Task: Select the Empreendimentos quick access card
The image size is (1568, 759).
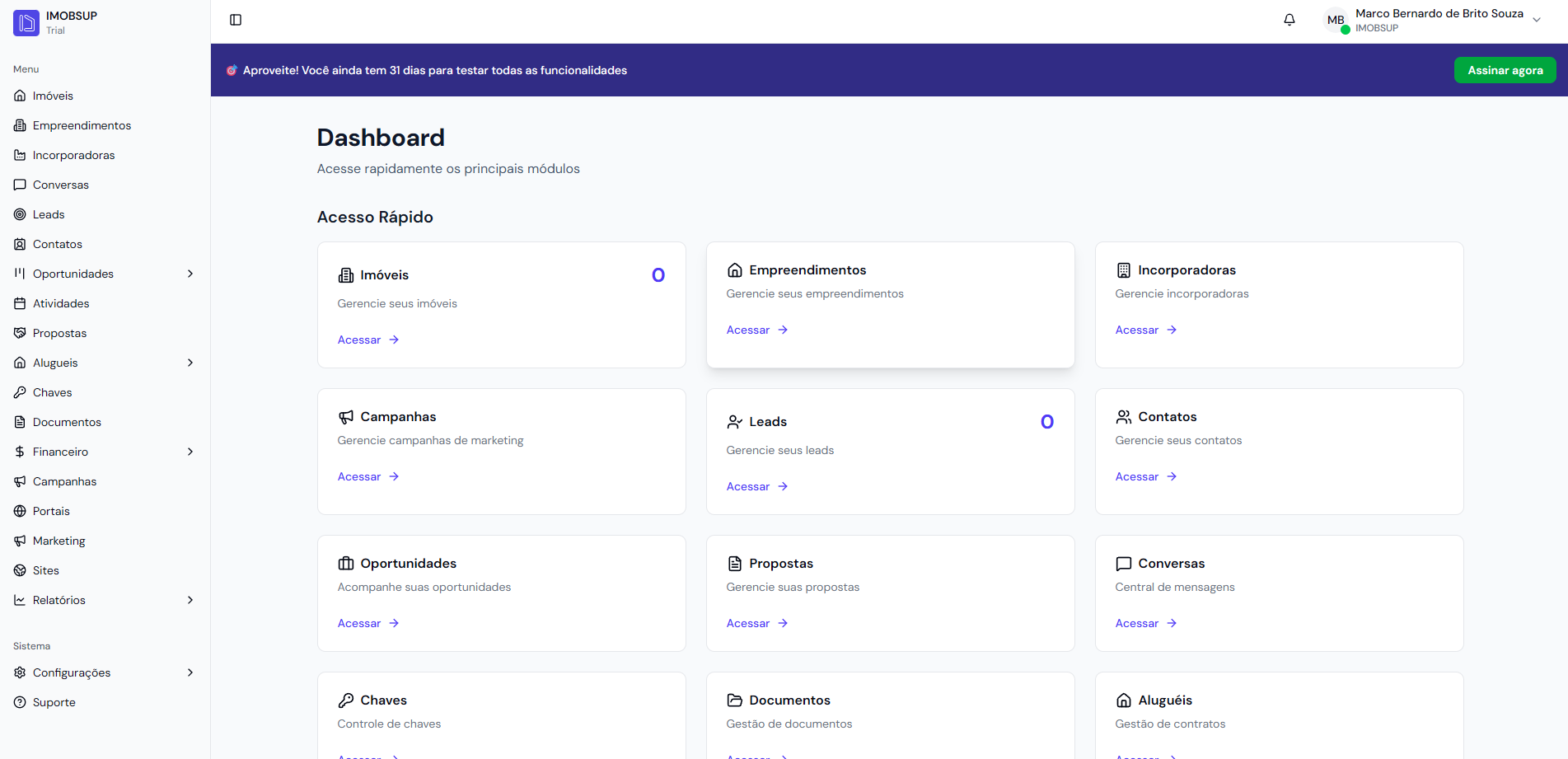Action: [x=890, y=304]
